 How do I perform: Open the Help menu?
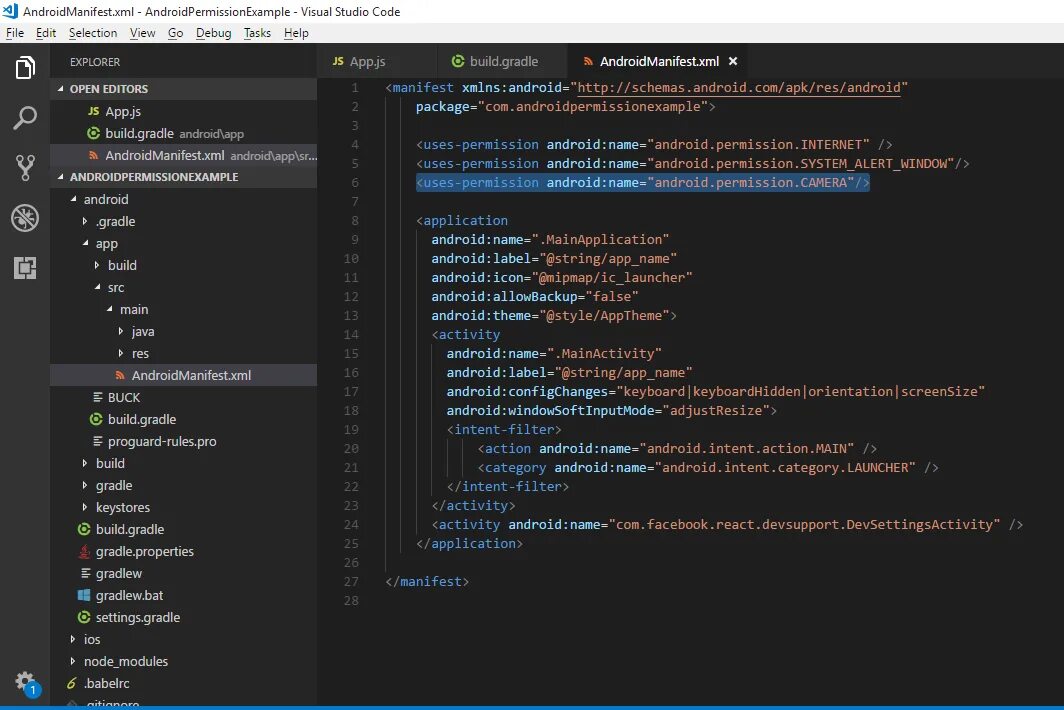[296, 33]
